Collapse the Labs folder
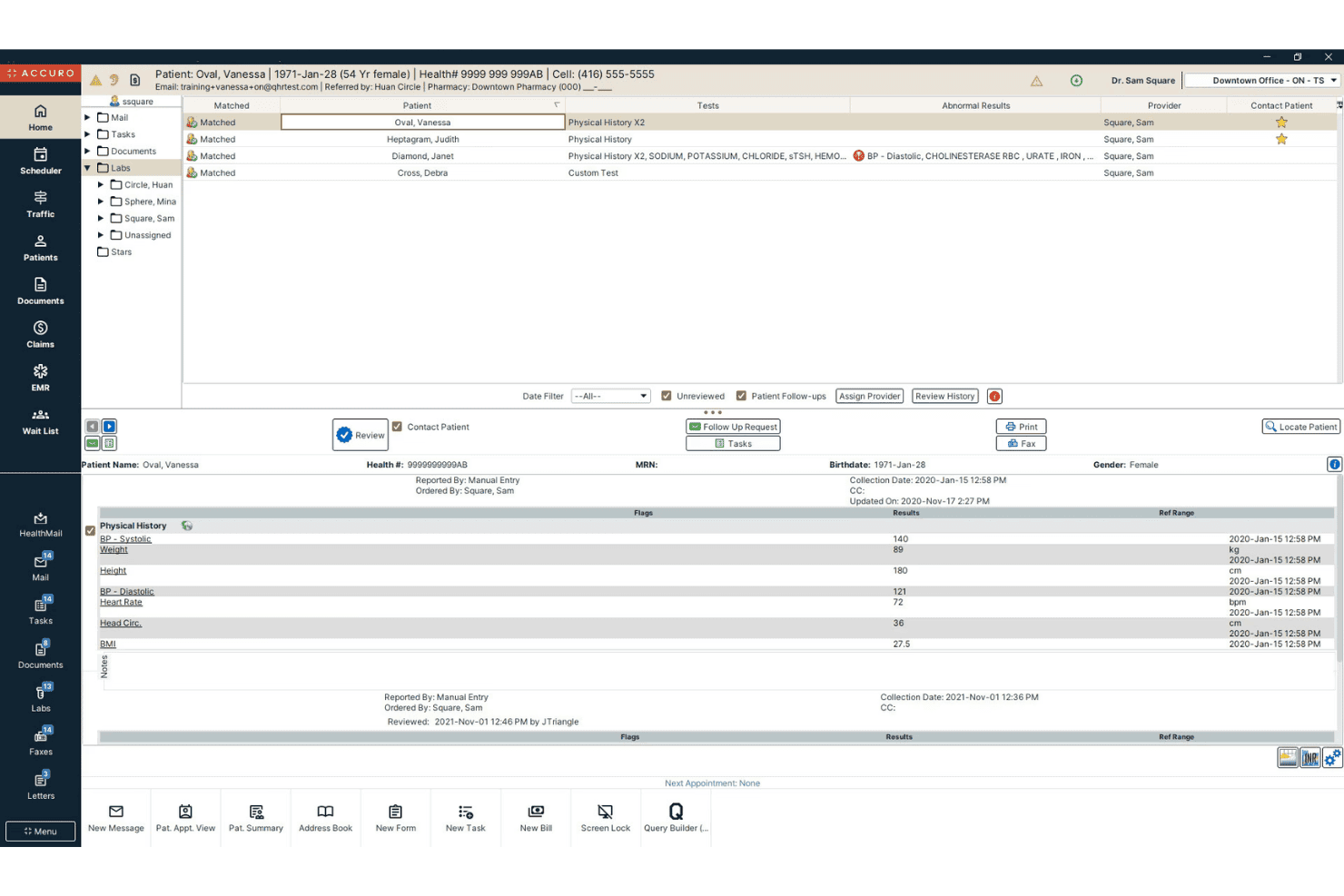1344x896 pixels. (87, 168)
